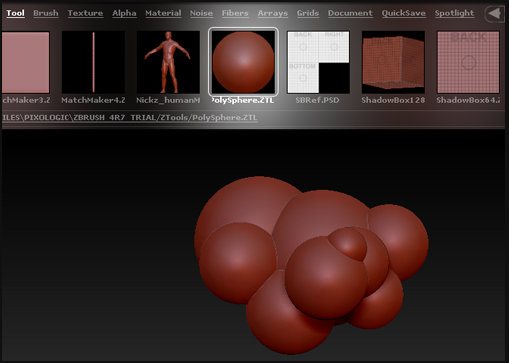Switch to the Brush tab
Image resolution: width=509 pixels, height=363 pixels.
point(46,13)
